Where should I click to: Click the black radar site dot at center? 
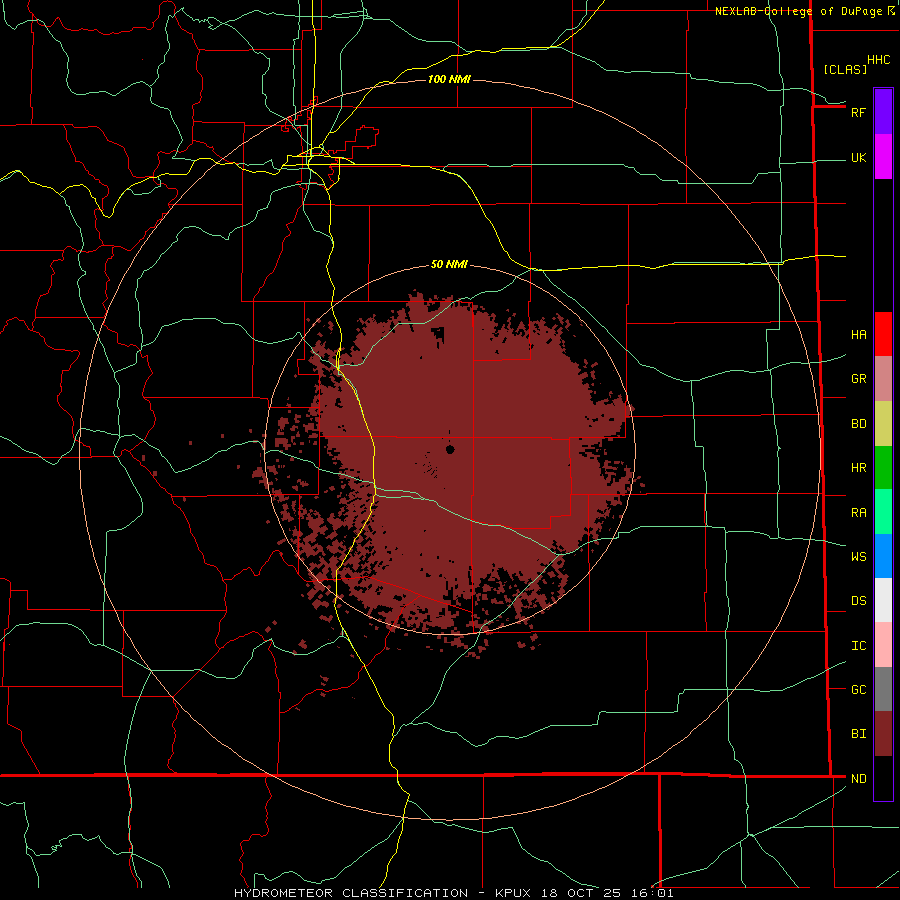(x=450, y=449)
